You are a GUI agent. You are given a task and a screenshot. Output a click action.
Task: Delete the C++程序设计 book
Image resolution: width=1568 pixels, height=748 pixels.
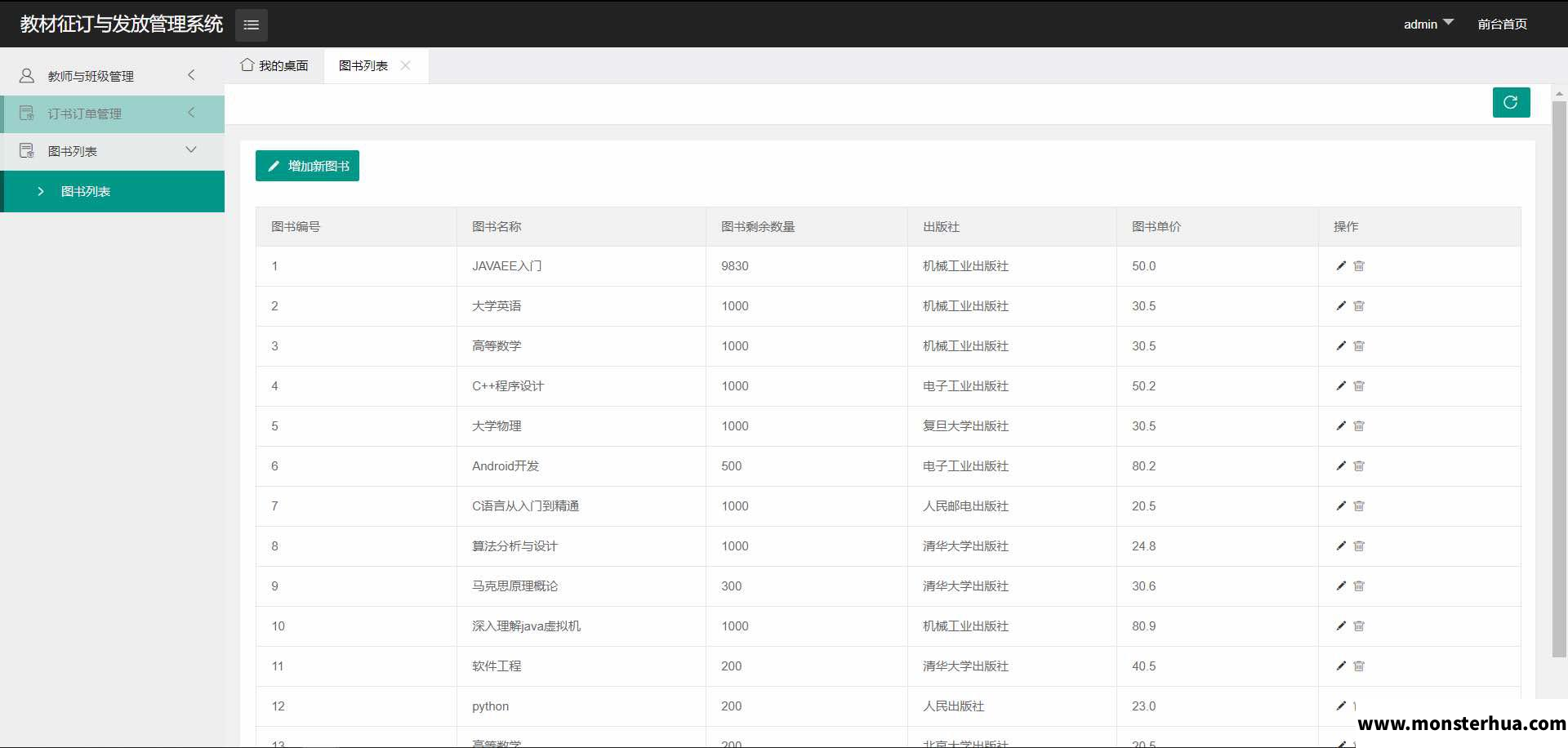1359,385
